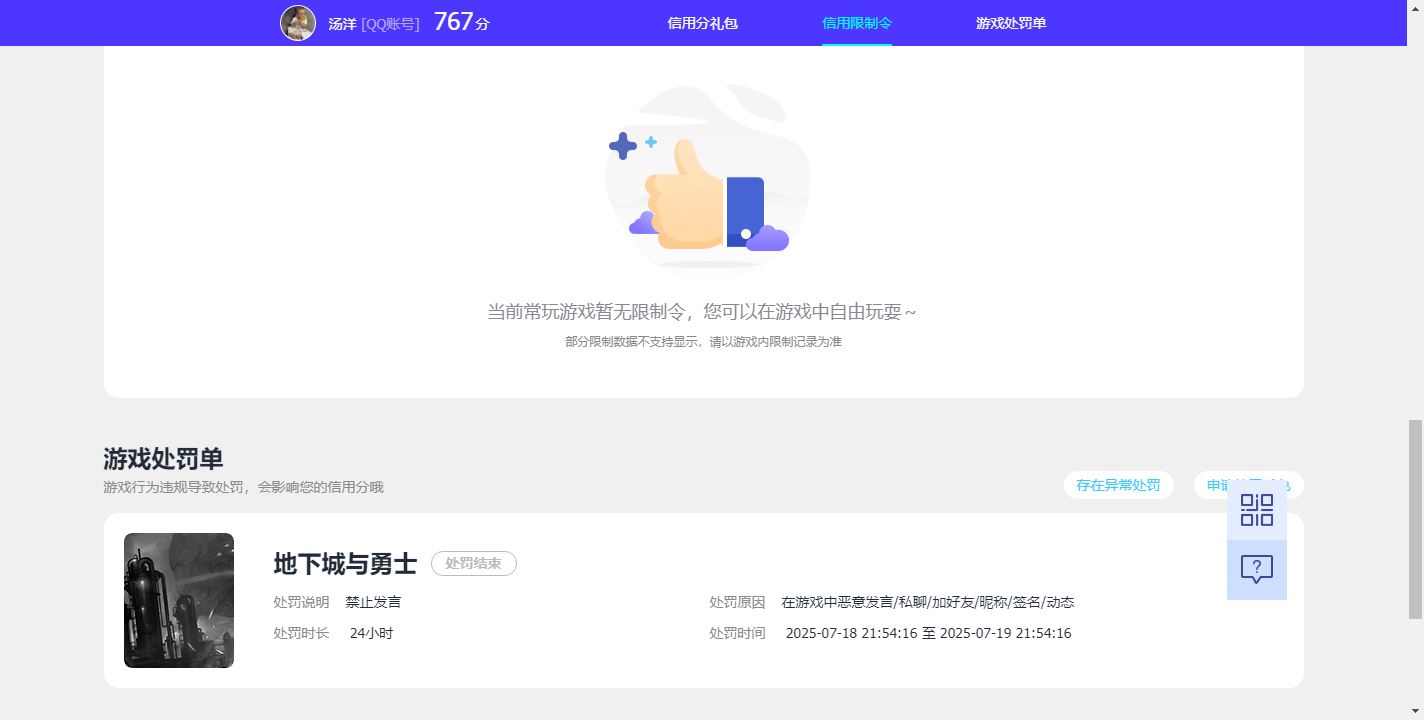Click the question mark help icon
The width and height of the screenshot is (1424, 720).
coord(1256,570)
